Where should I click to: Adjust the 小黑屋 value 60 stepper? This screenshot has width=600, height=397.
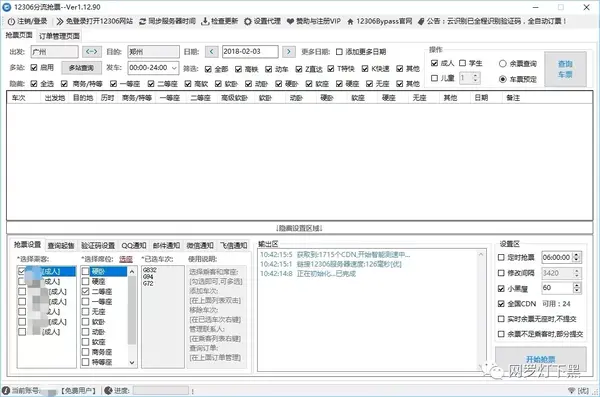point(577,288)
